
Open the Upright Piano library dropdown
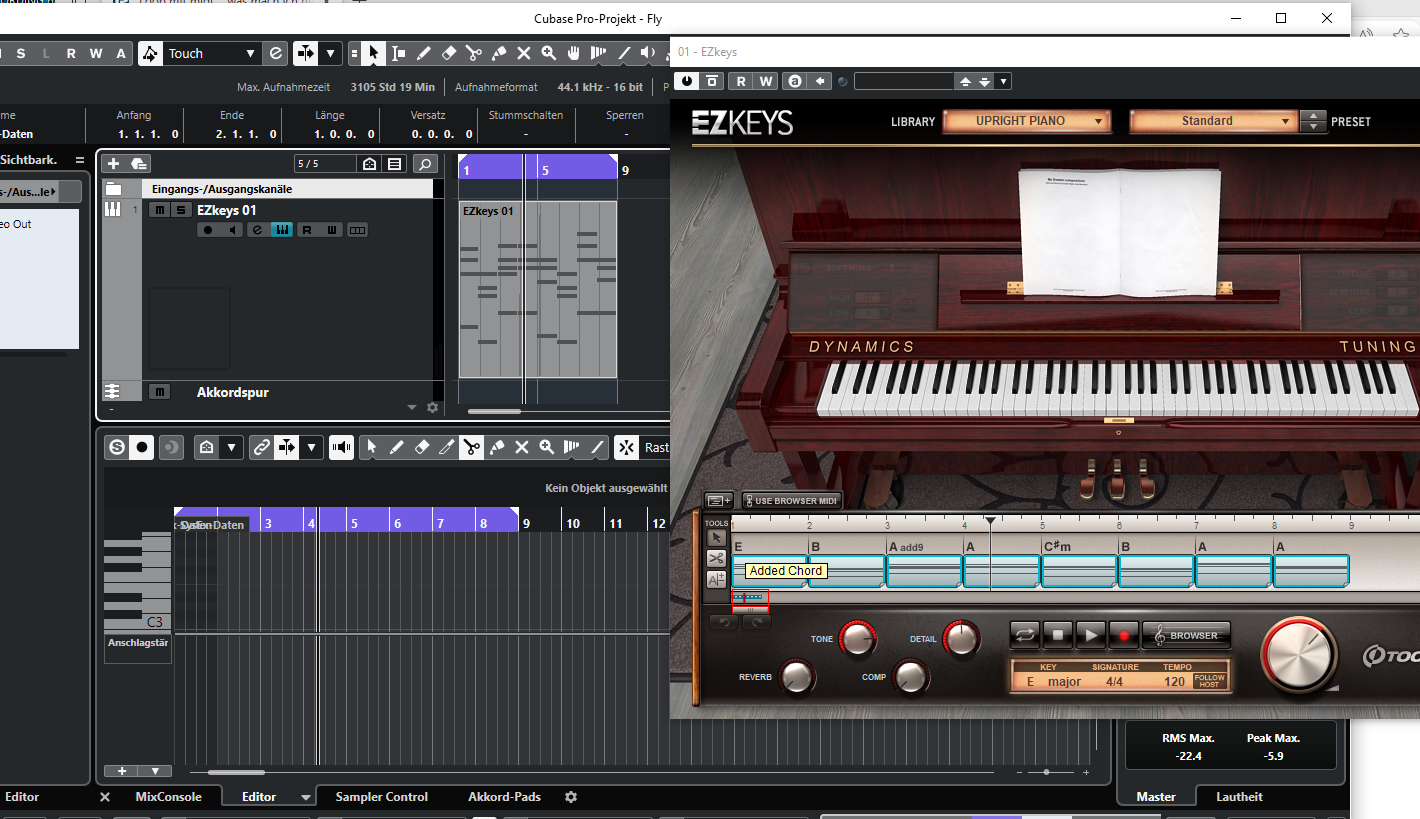click(1027, 121)
